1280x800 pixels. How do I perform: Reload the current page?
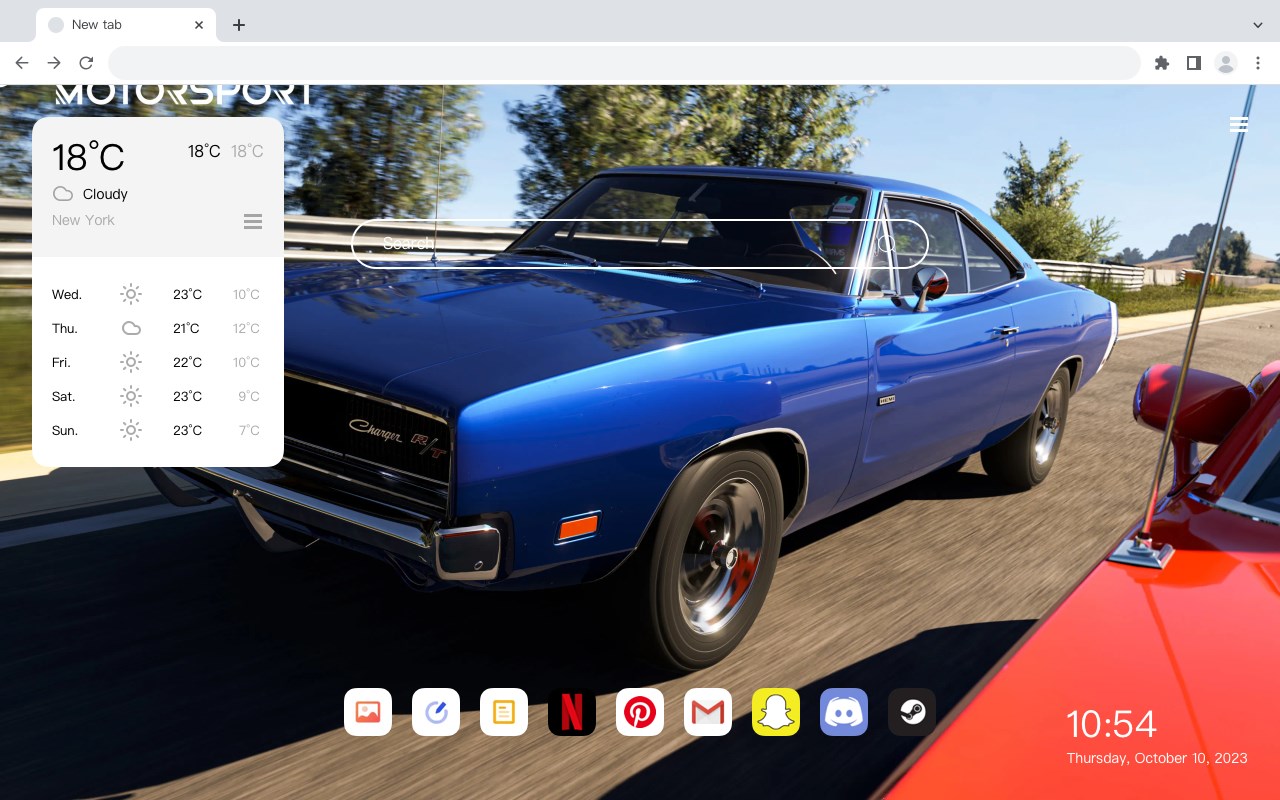(x=86, y=63)
